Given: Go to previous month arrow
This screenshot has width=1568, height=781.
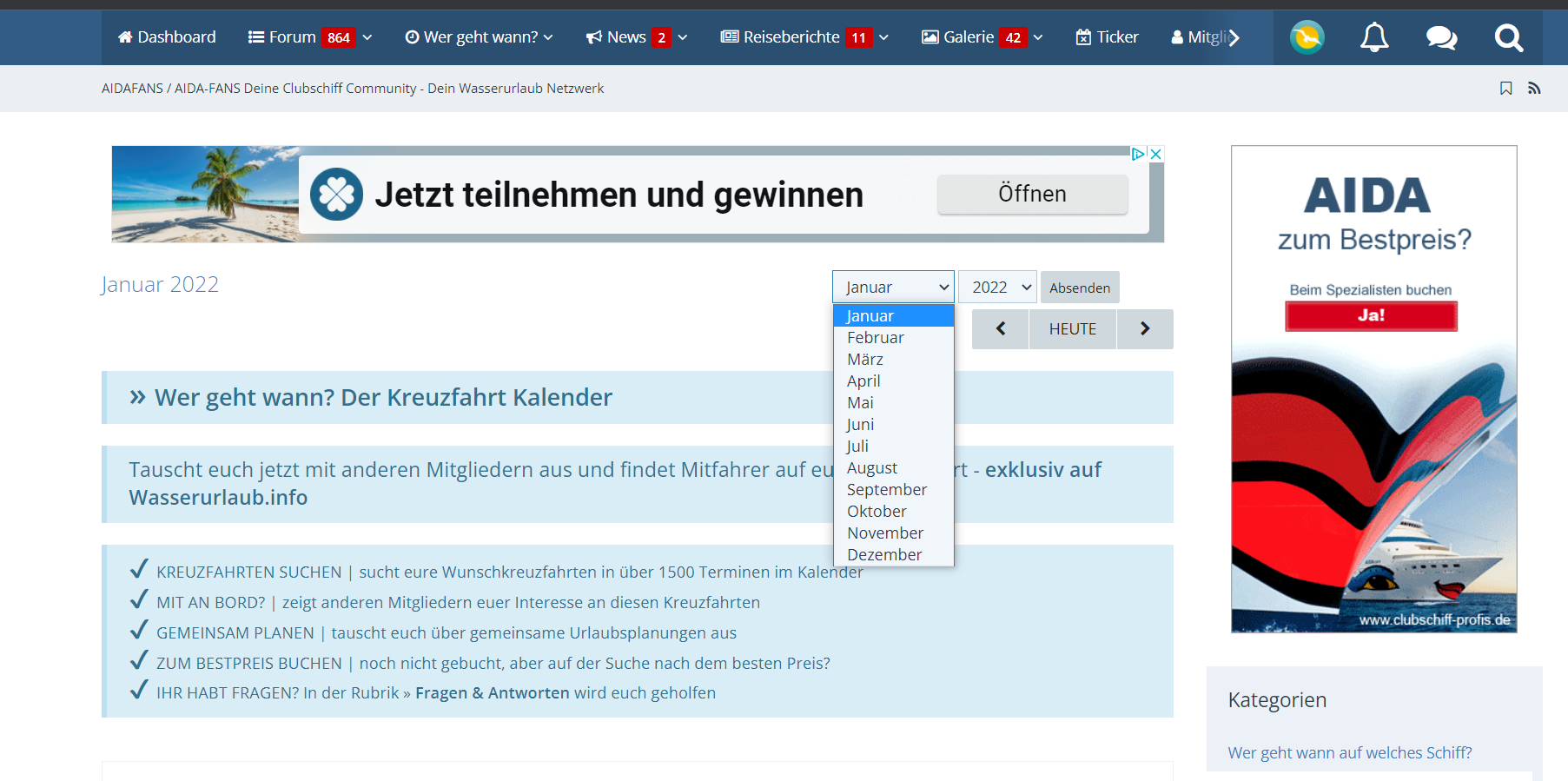Looking at the screenshot, I should pyautogui.click(x=1000, y=329).
